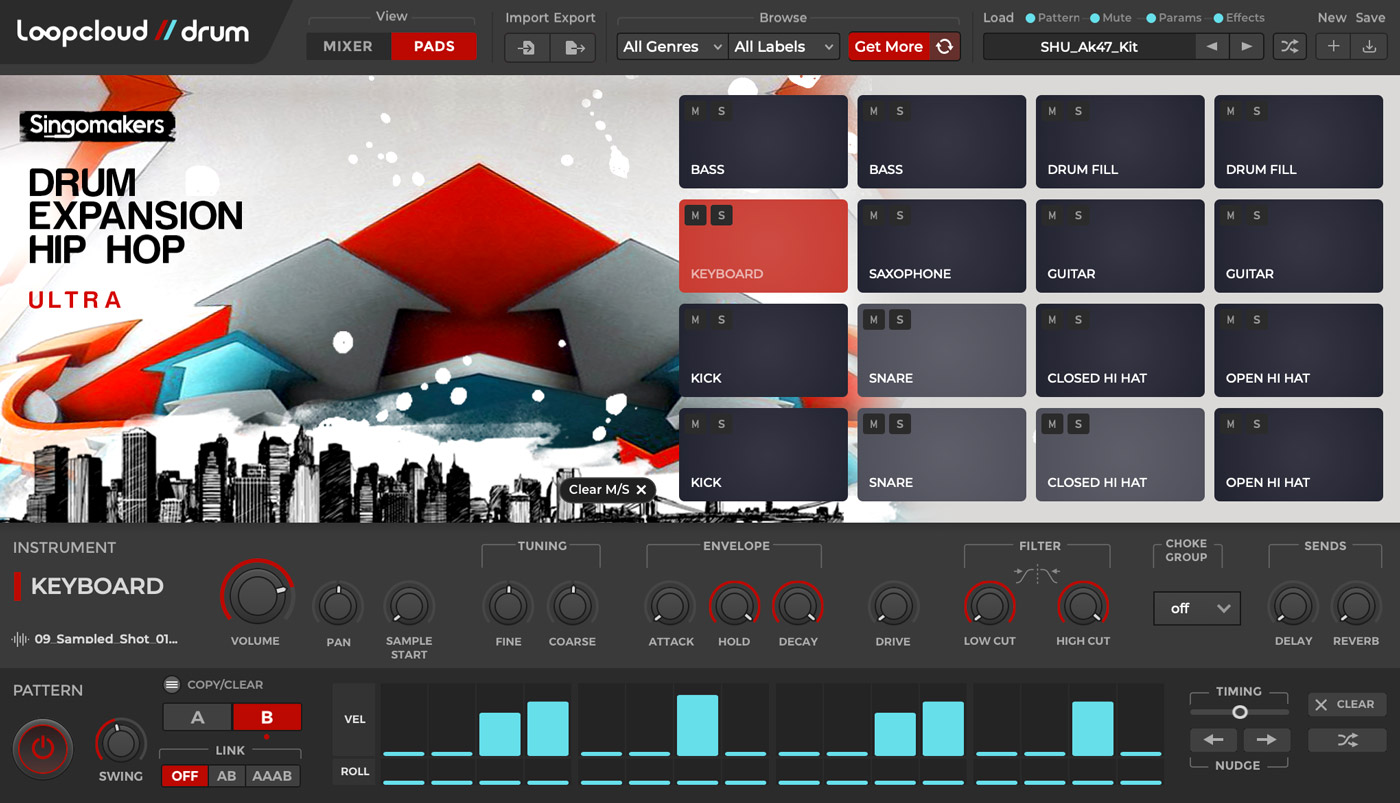Click the High Cut filter knob
This screenshot has width=1400, height=803.
[1083, 606]
